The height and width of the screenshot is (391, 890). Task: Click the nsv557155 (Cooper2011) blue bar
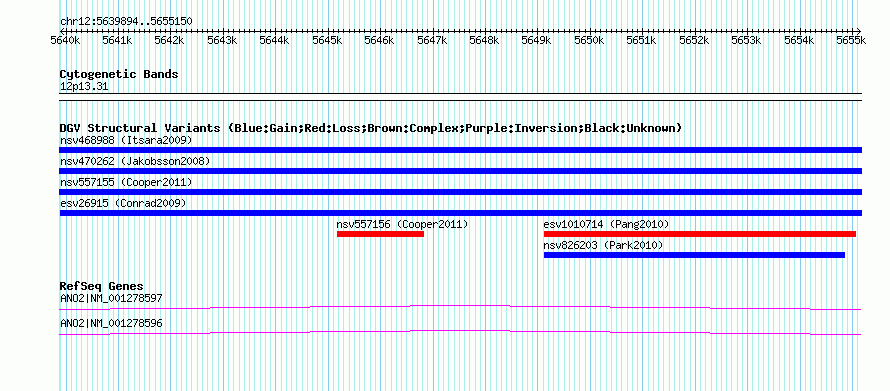(460, 192)
